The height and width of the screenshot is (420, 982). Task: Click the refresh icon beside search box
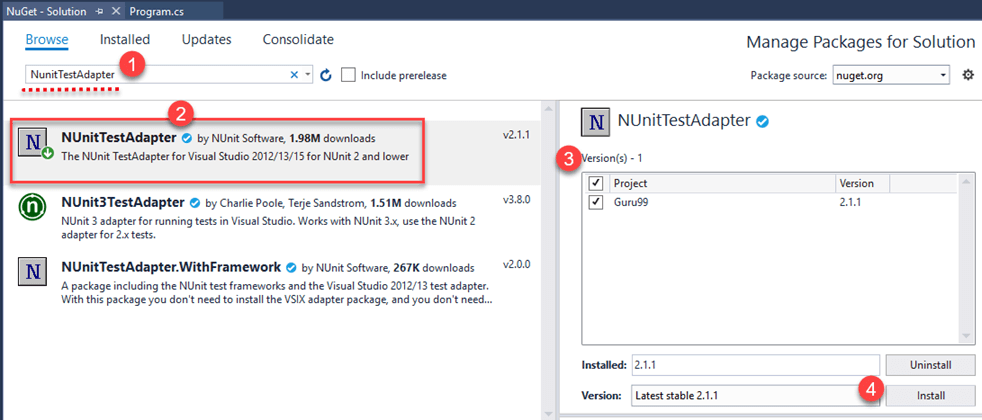(x=325, y=75)
